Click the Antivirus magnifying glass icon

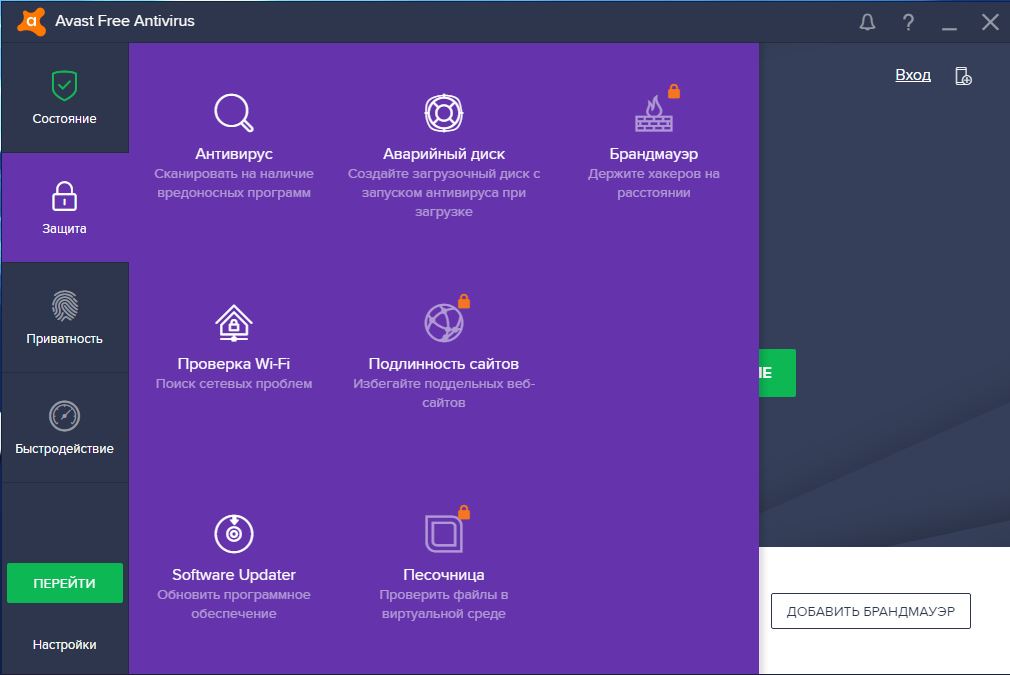[234, 113]
